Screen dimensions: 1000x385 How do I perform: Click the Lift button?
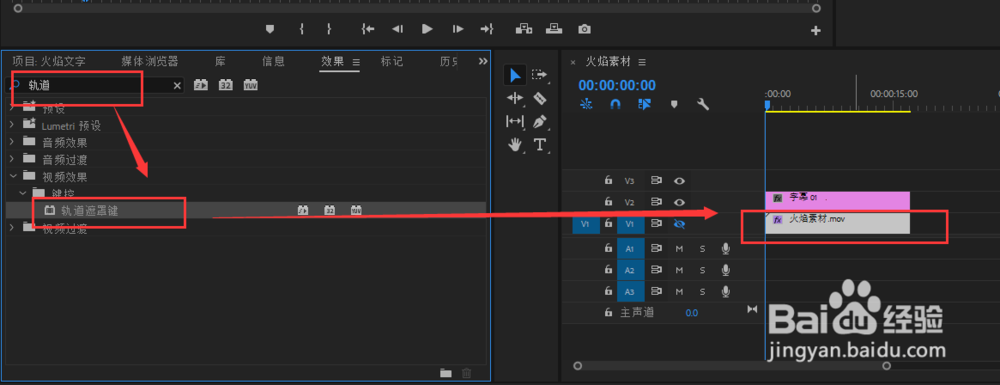point(524,29)
